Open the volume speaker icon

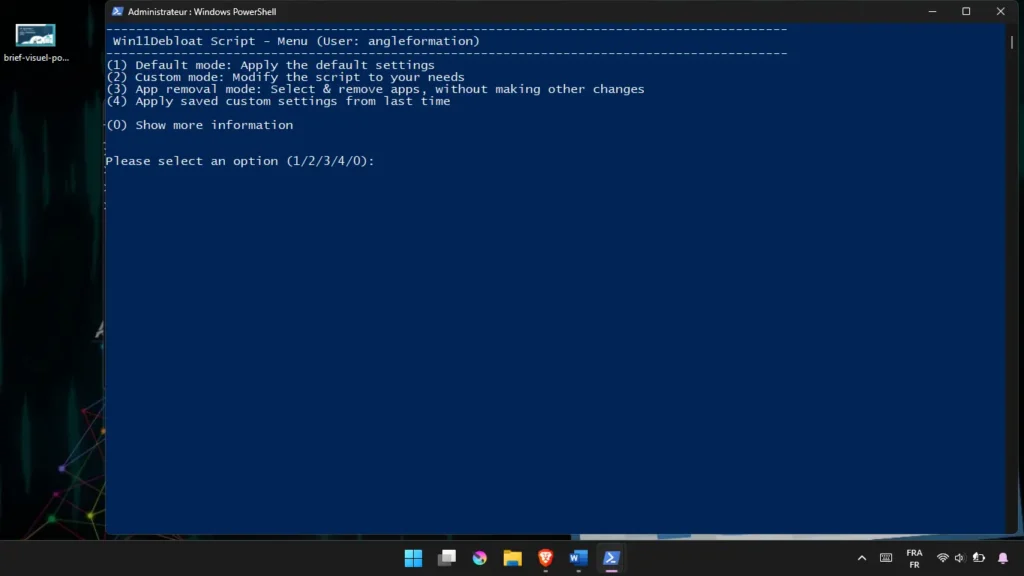pyautogui.click(x=959, y=558)
